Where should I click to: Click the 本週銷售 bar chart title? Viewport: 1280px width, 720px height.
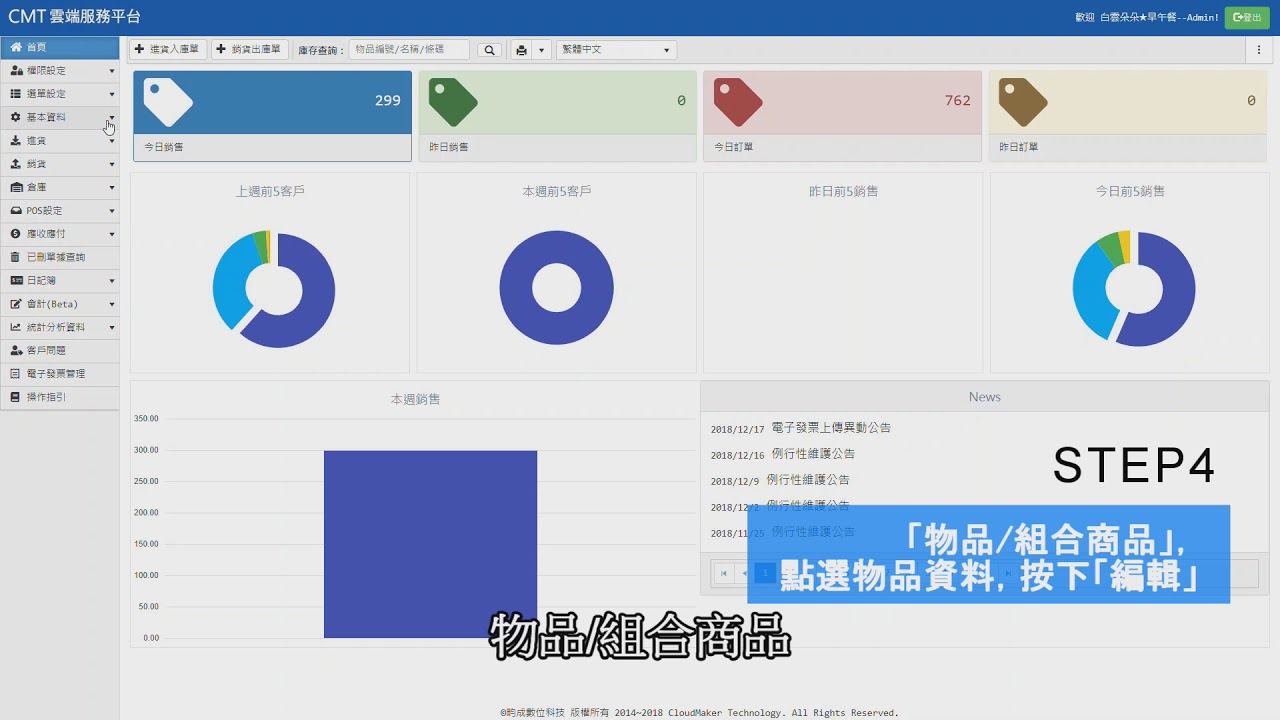(x=415, y=399)
